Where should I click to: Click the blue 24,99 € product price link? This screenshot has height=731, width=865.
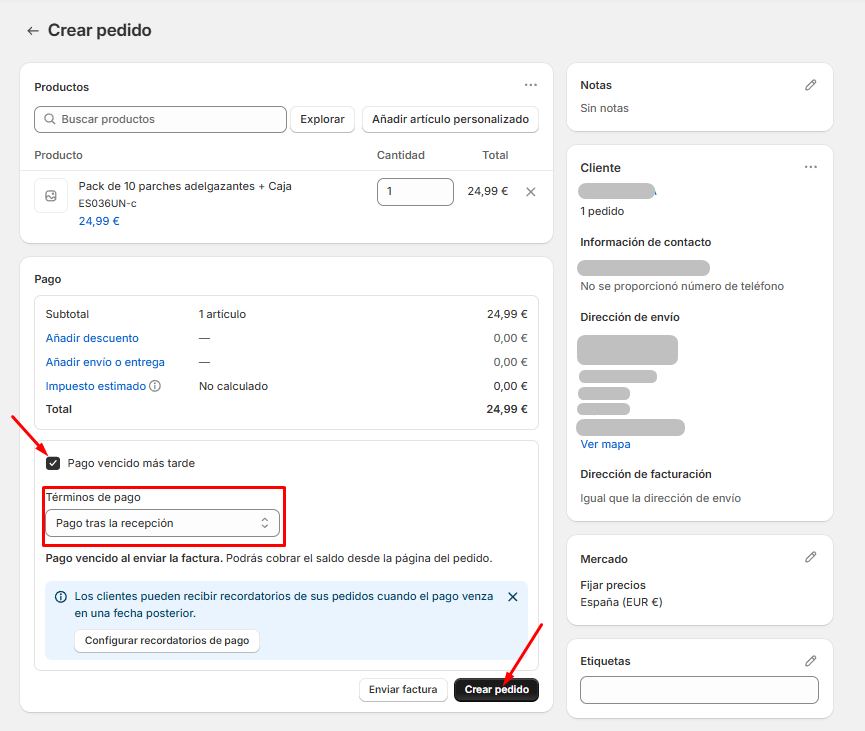click(99, 221)
